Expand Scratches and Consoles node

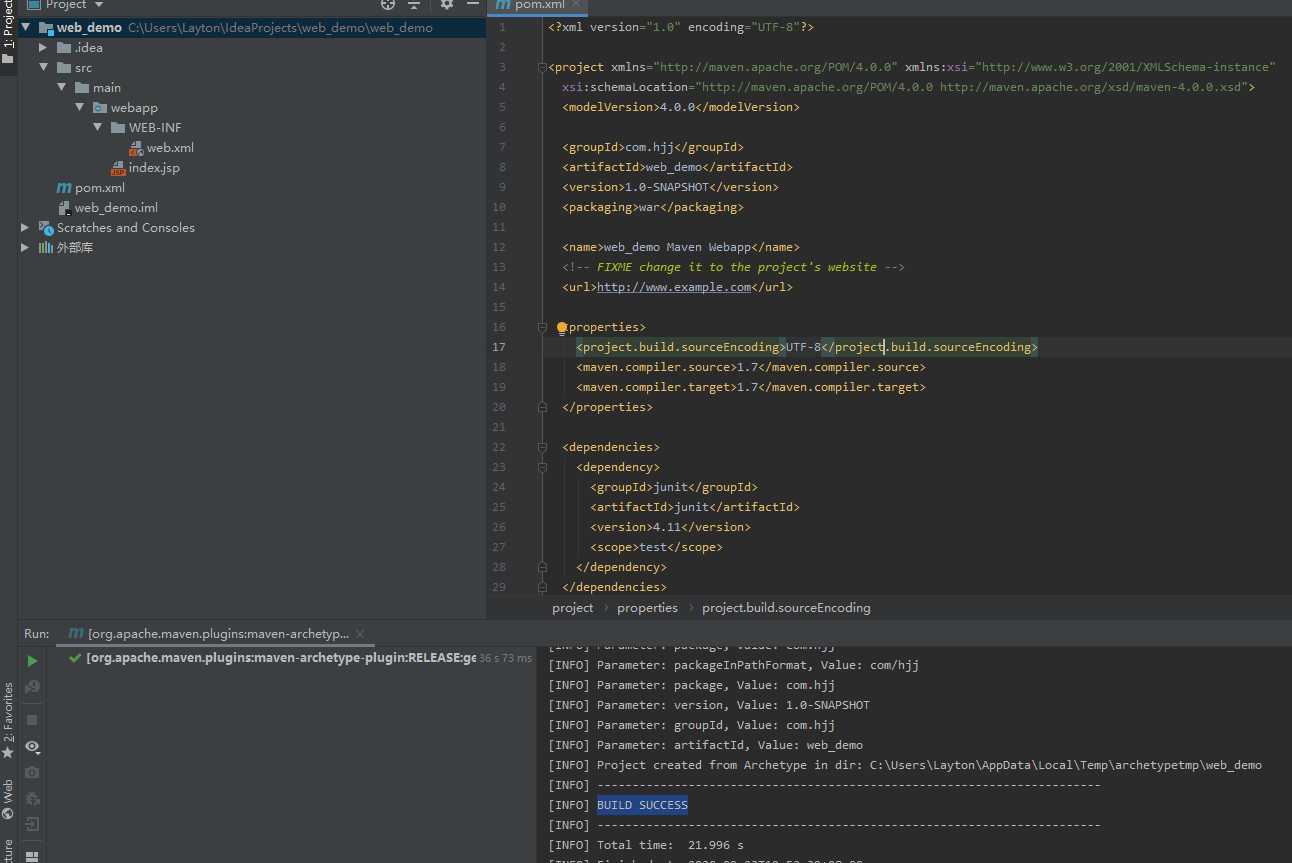point(26,228)
